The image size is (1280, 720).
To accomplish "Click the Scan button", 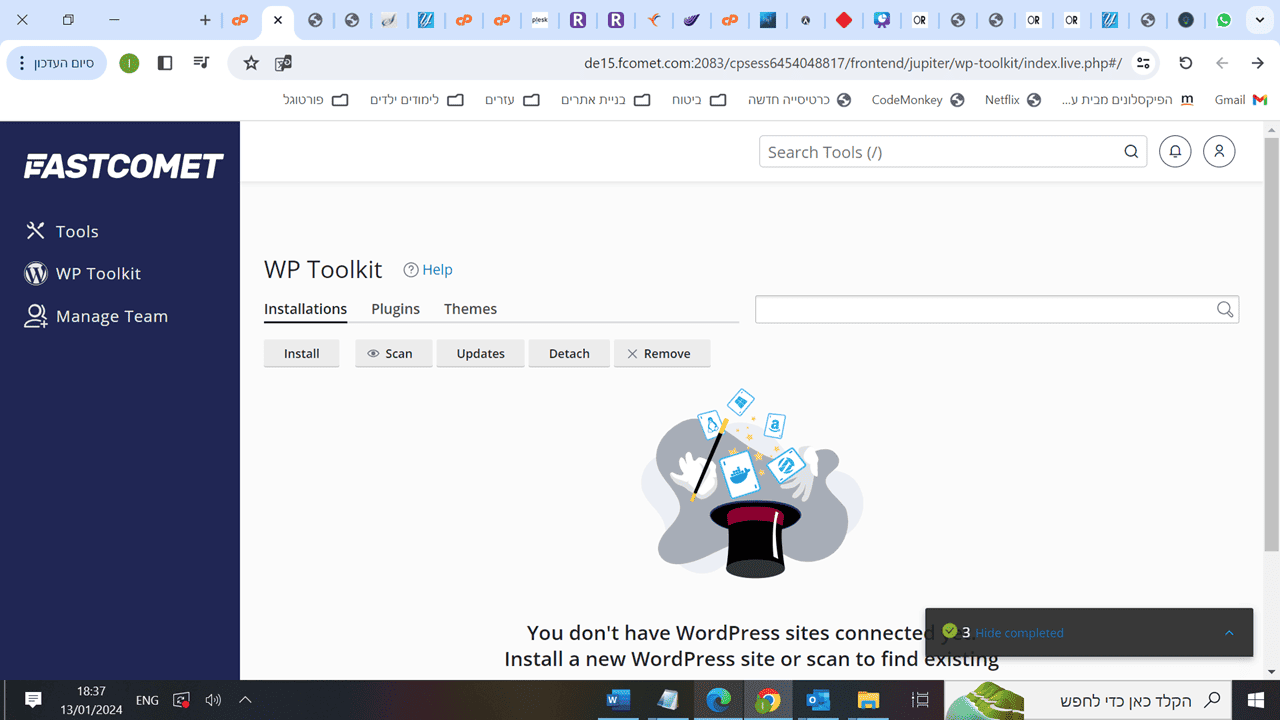I will pos(394,353).
